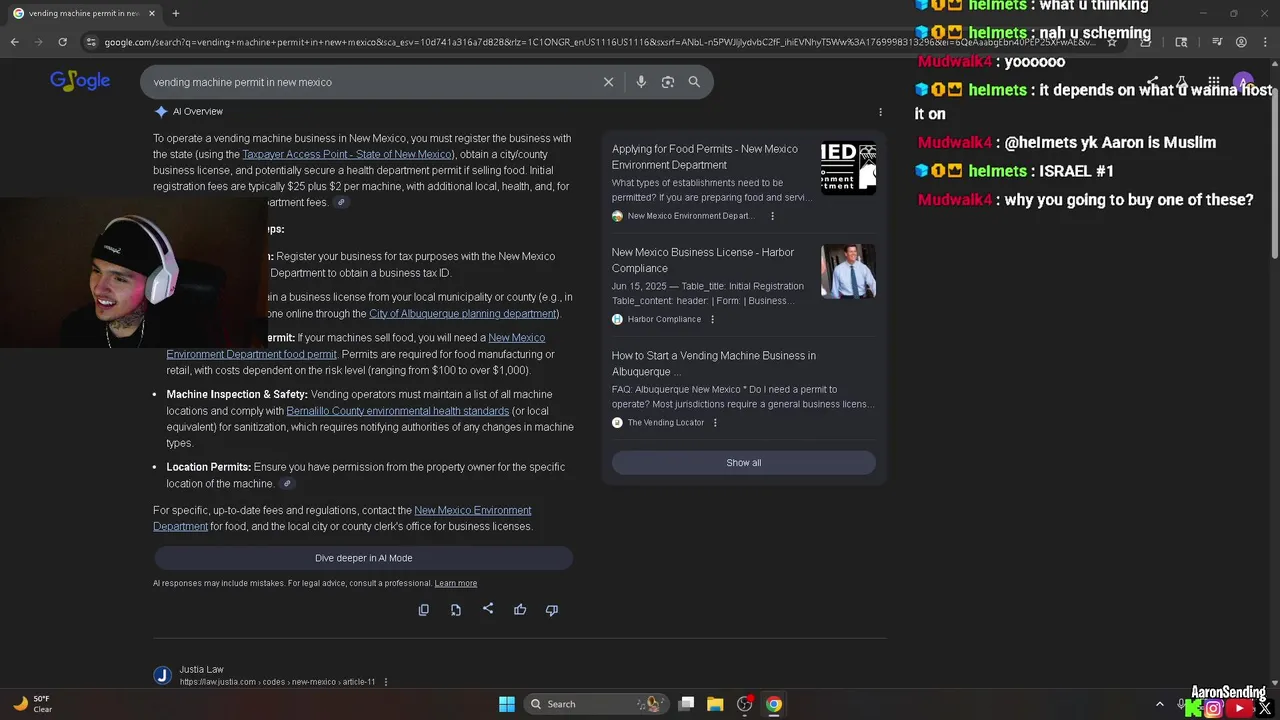Open Google Lens image search icon
This screenshot has width=1280, height=720.
coord(668,82)
